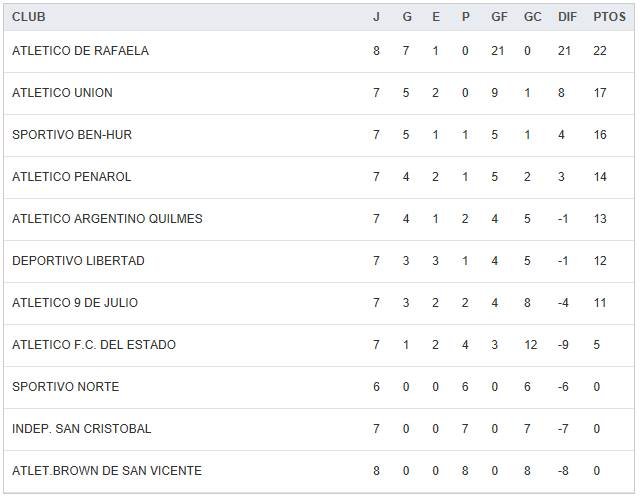Click the J column header

tap(376, 17)
